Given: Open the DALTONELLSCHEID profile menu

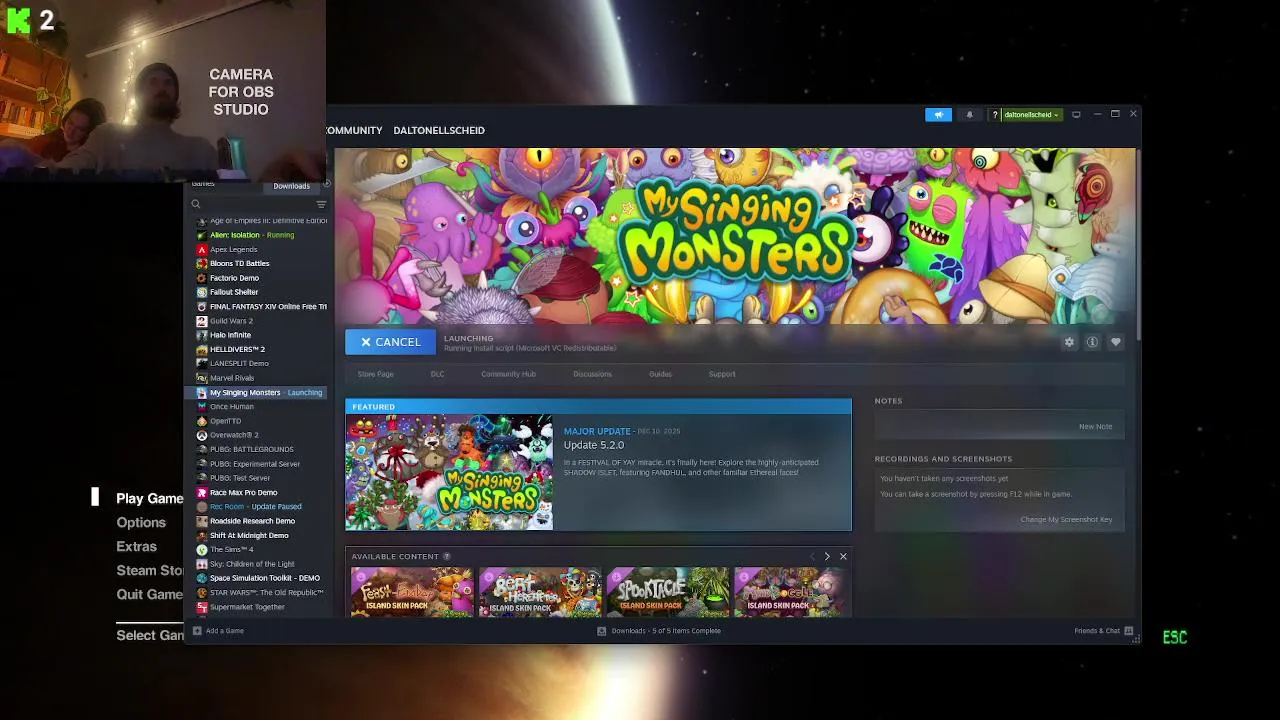Looking at the screenshot, I should click(x=439, y=130).
